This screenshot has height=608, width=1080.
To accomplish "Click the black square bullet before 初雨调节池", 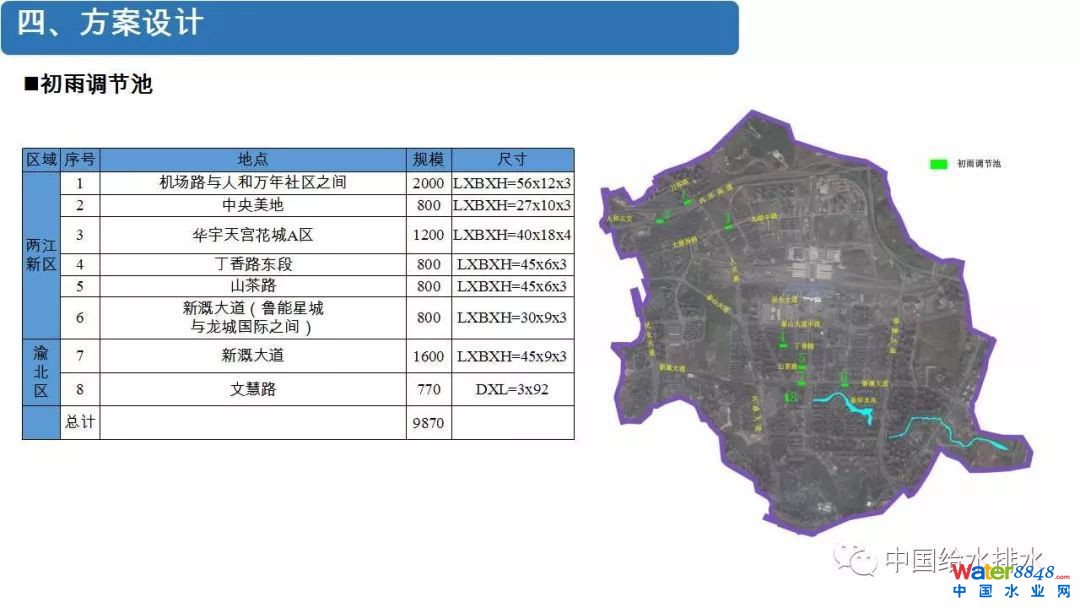I will point(30,85).
